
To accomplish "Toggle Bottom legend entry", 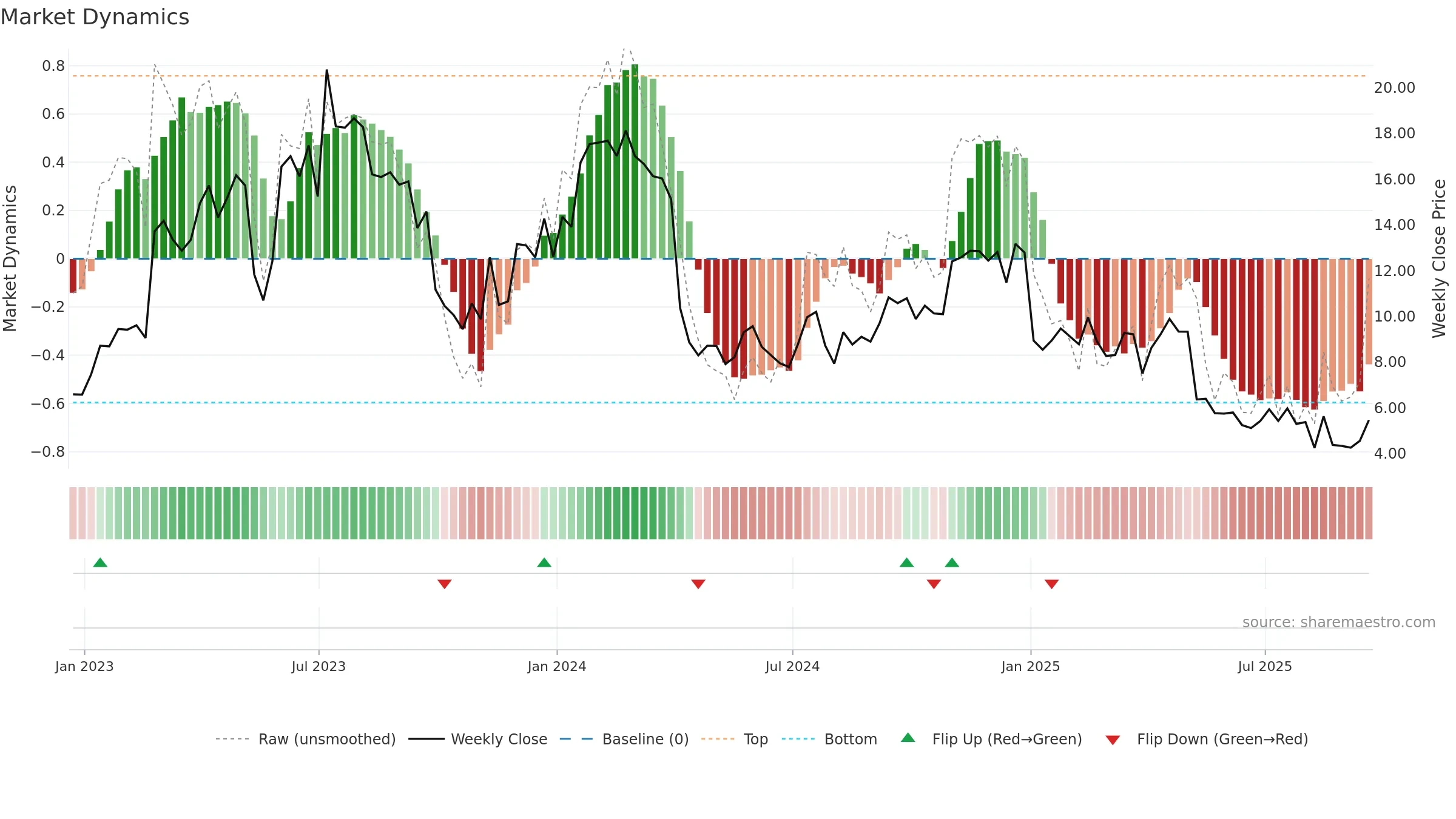I will click(x=829, y=739).
